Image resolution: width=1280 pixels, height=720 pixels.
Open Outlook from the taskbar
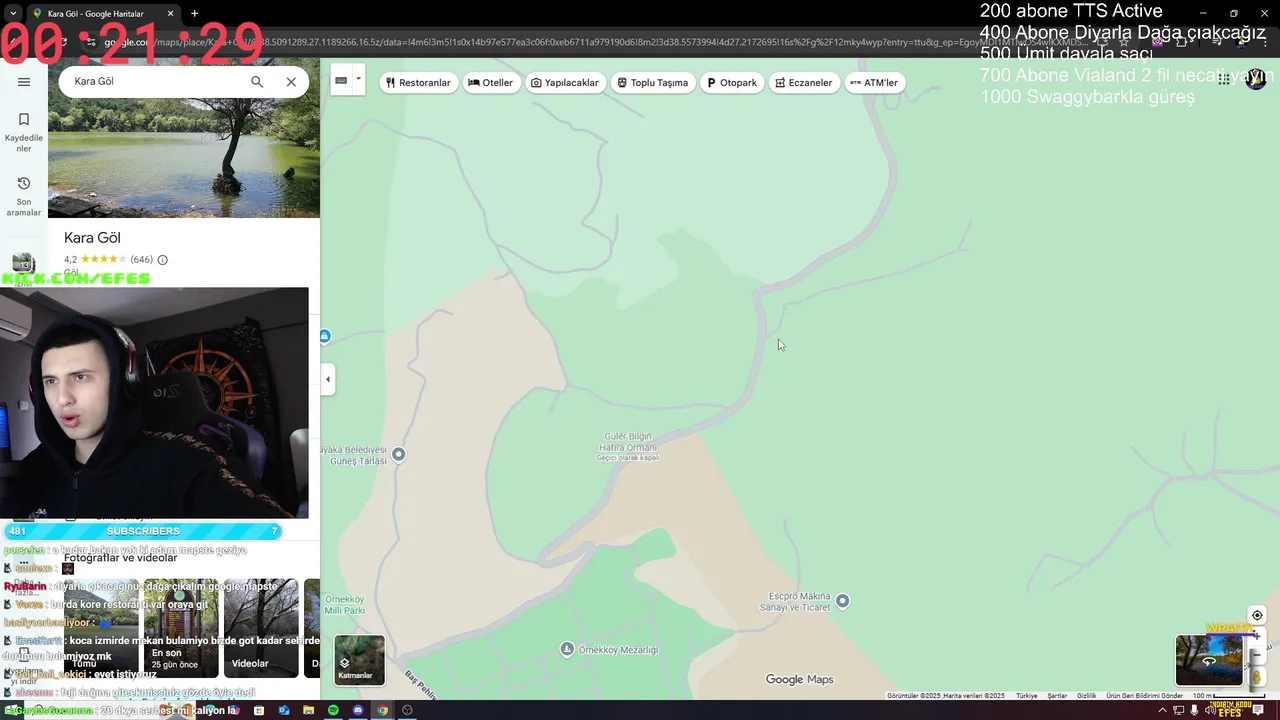coord(284,710)
